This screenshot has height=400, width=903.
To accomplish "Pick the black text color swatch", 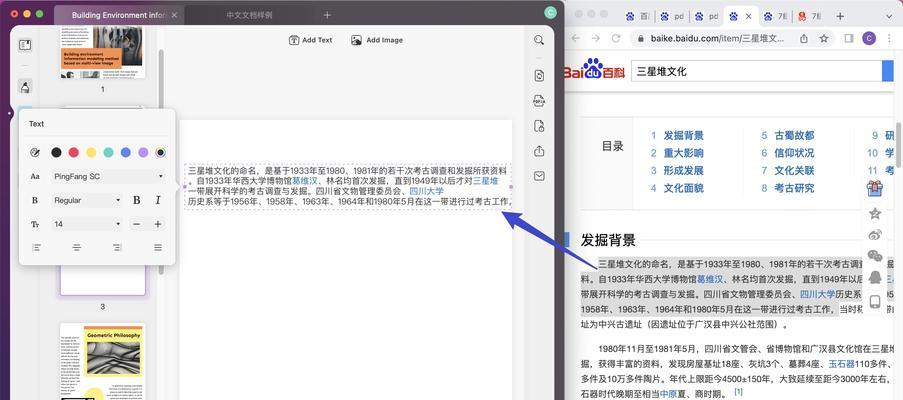I will click(x=56, y=153).
